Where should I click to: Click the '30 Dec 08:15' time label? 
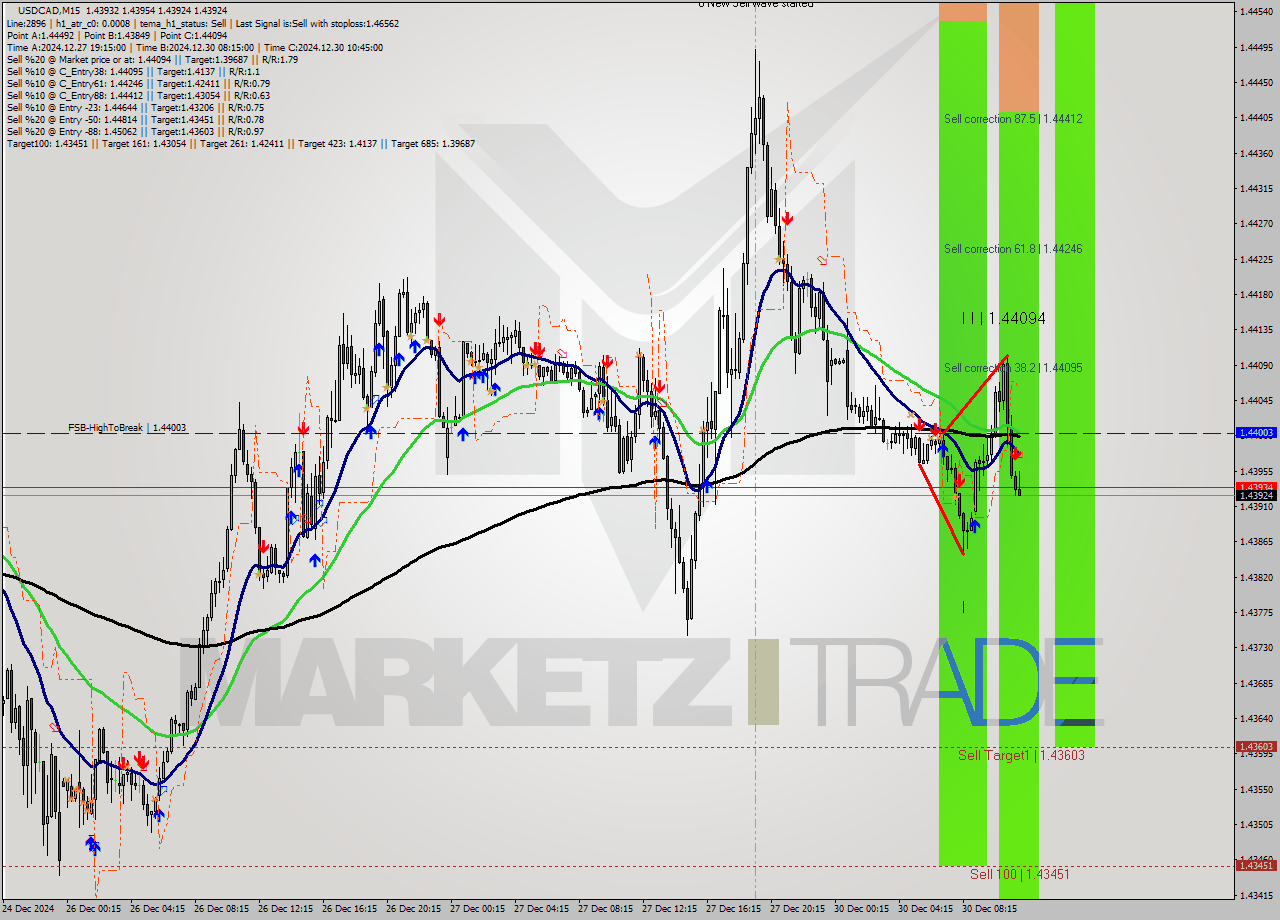click(x=988, y=909)
